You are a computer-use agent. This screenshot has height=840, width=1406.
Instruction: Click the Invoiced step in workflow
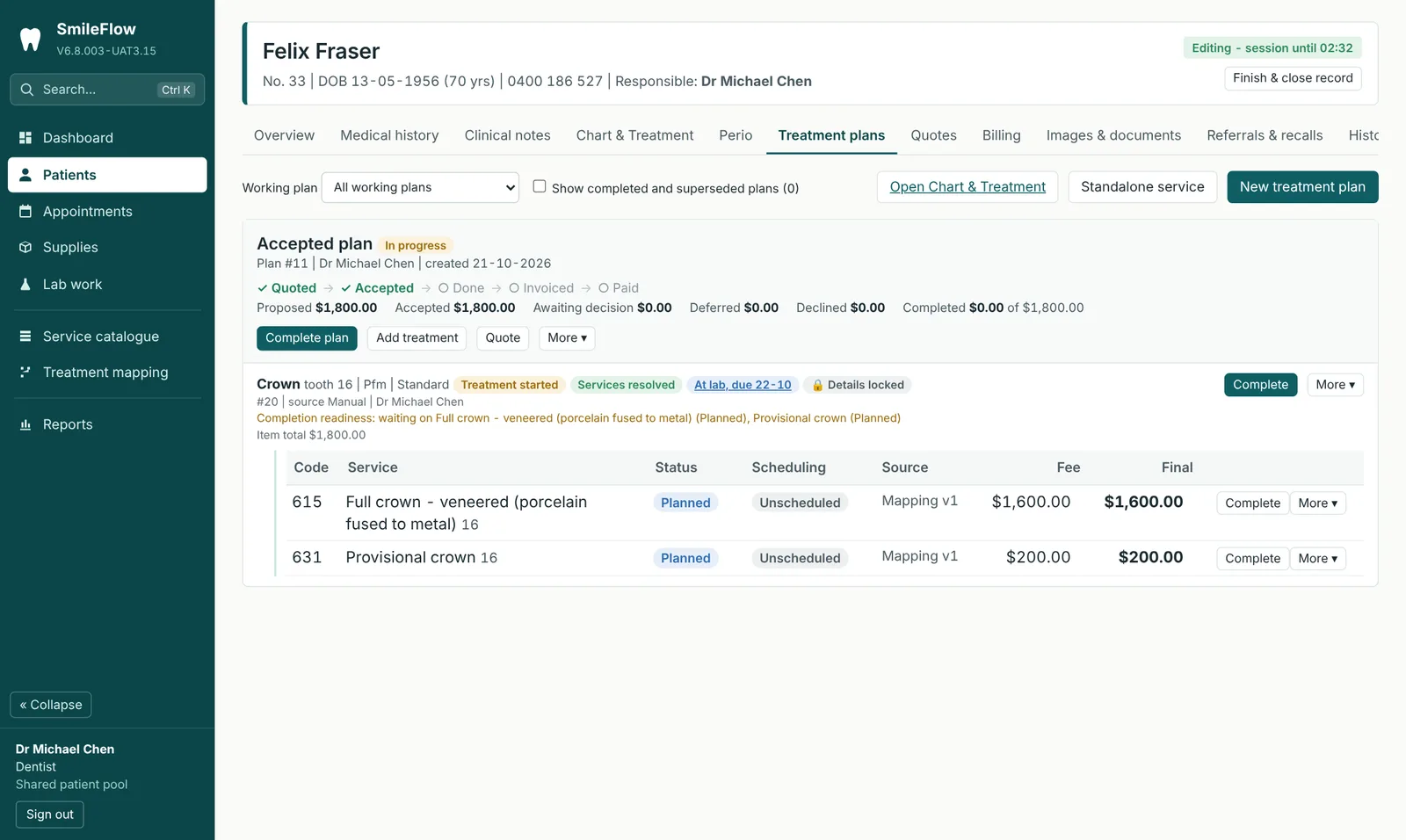click(x=541, y=288)
